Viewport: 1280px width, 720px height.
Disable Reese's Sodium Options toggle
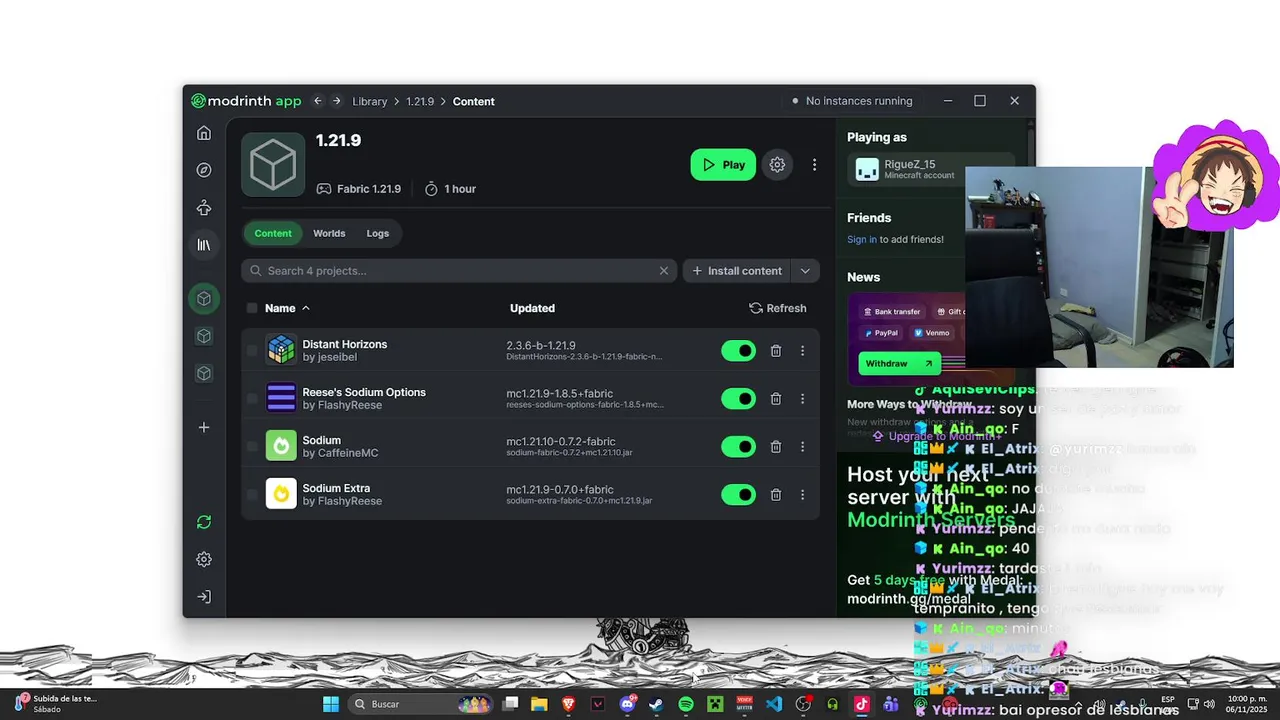pos(739,399)
